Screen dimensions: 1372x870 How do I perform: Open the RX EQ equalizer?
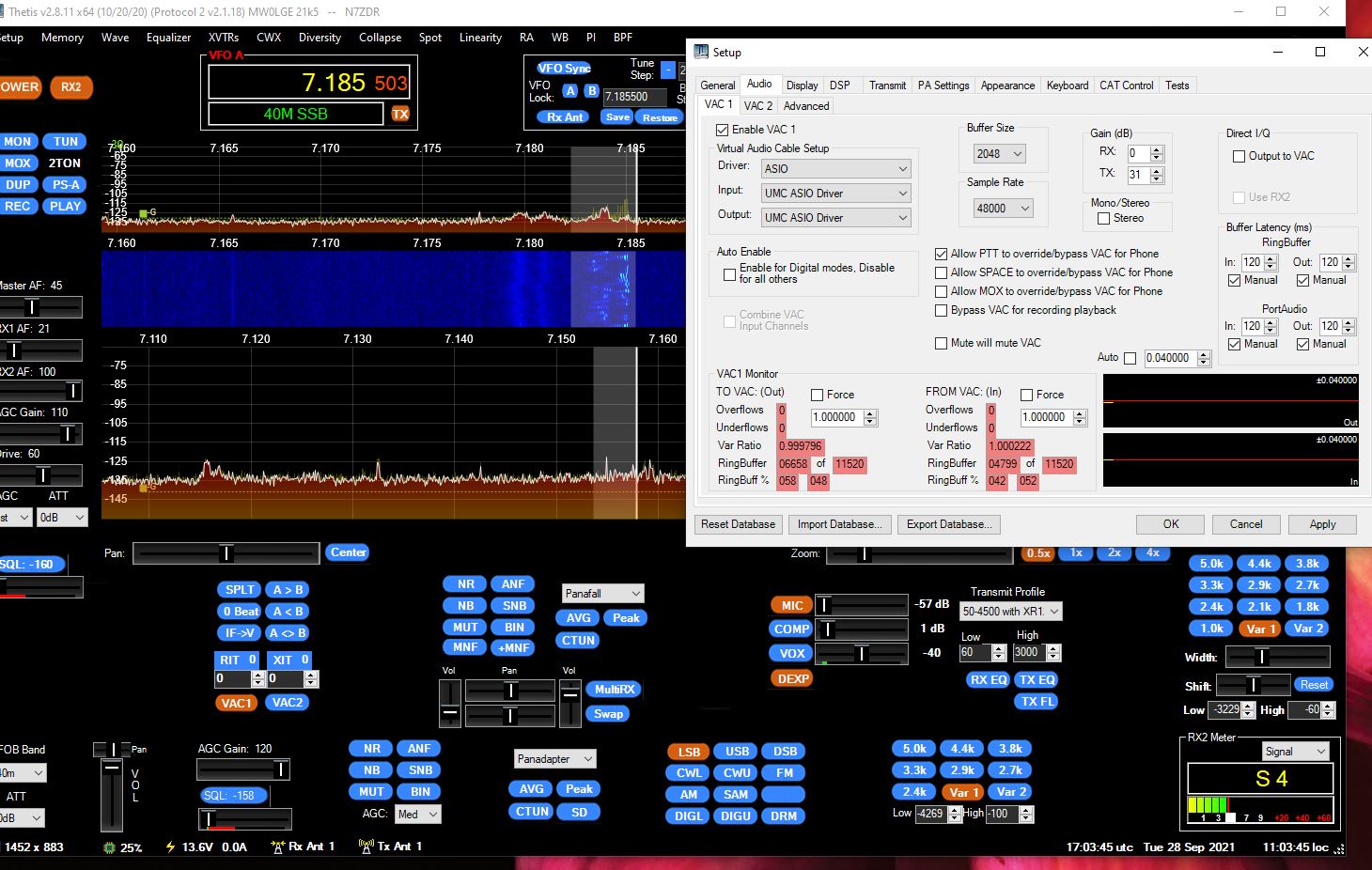click(988, 680)
